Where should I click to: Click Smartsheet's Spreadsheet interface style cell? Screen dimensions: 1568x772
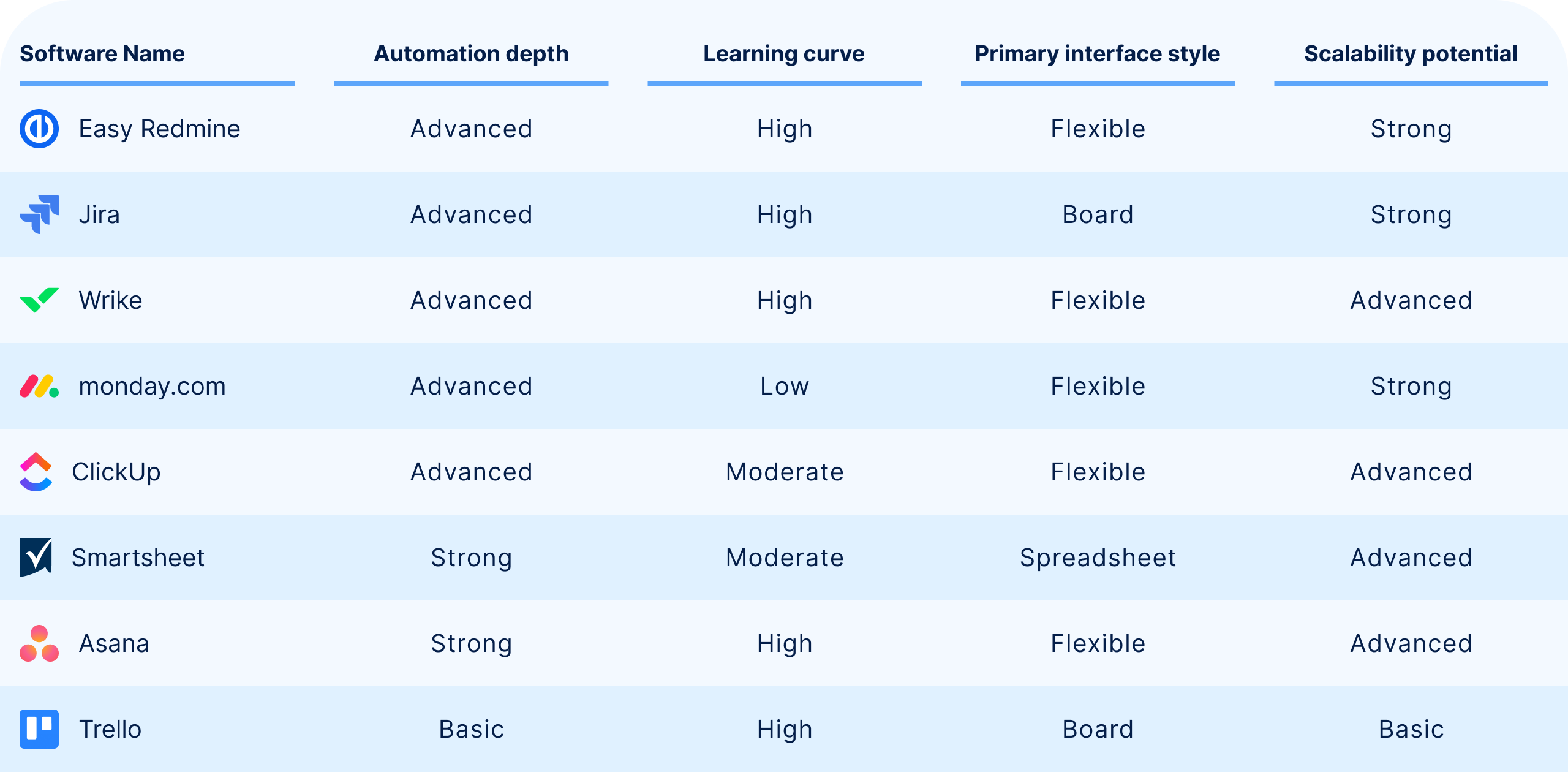pyautogui.click(x=1098, y=558)
